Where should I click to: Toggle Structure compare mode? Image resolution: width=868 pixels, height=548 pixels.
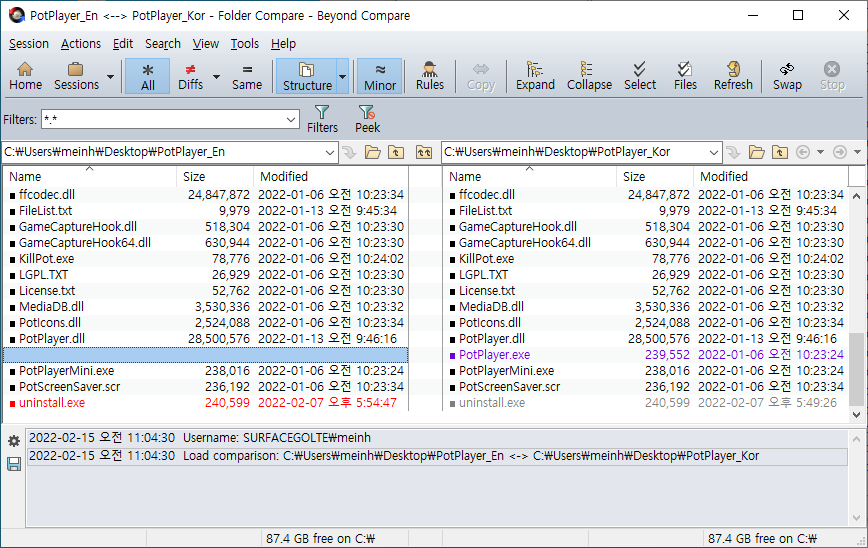pos(307,76)
